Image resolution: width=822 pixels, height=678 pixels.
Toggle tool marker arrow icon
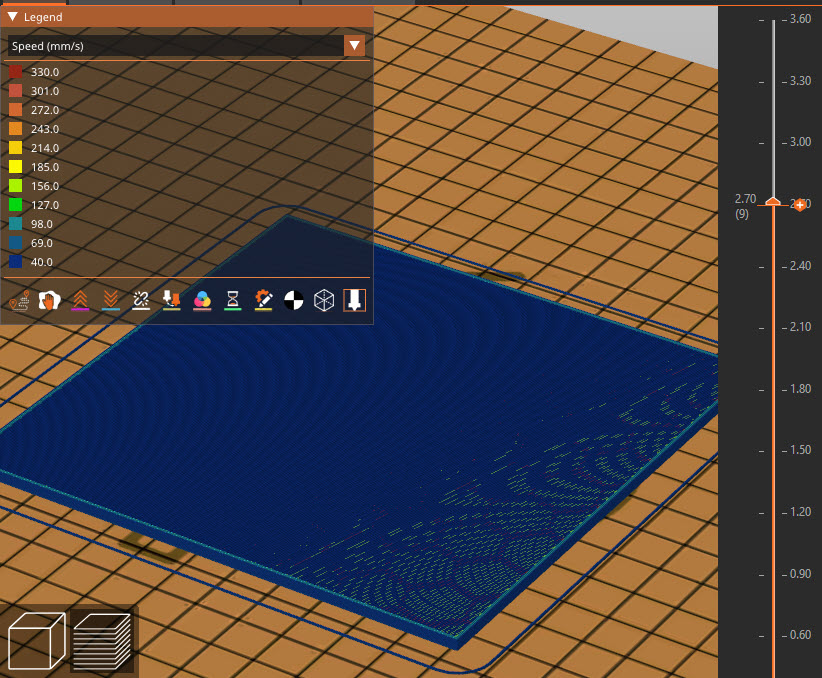pyautogui.click(x=354, y=300)
